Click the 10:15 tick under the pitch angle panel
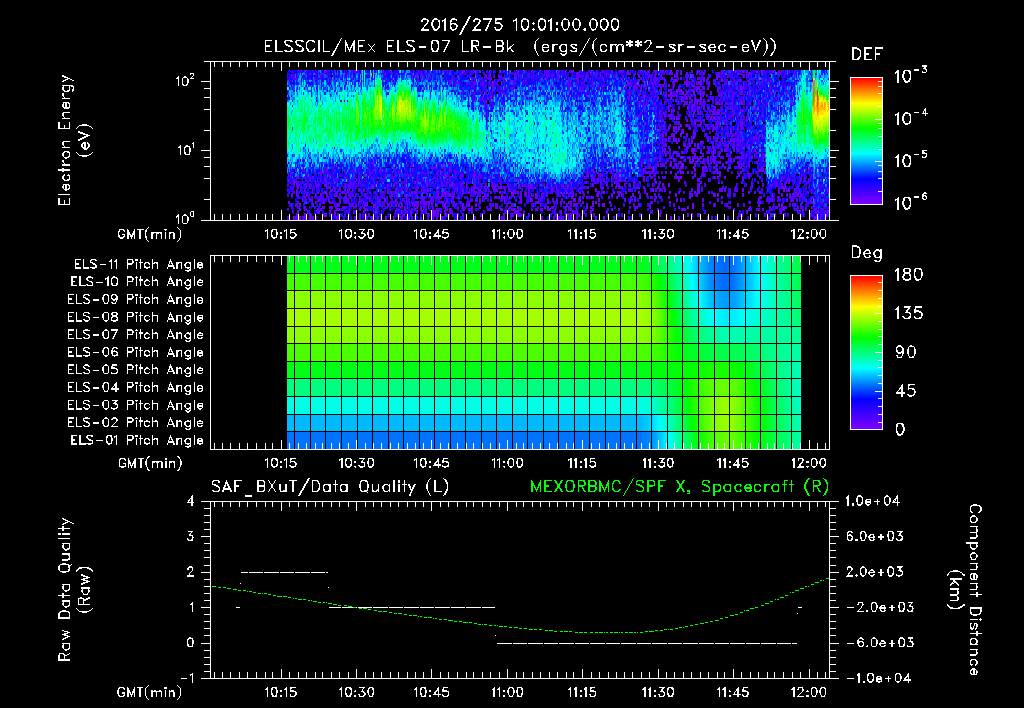 (280, 463)
